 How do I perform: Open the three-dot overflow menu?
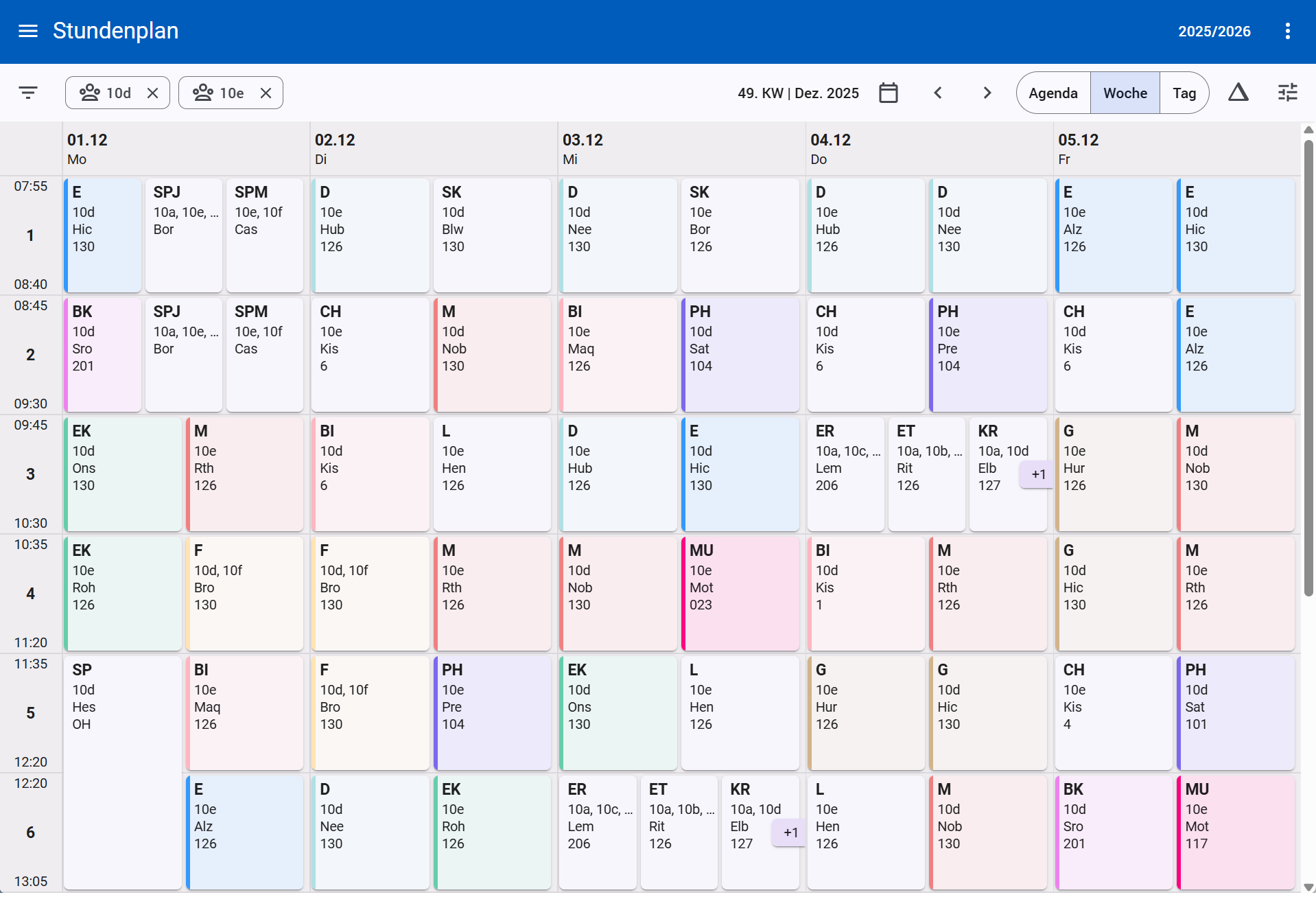click(1287, 31)
